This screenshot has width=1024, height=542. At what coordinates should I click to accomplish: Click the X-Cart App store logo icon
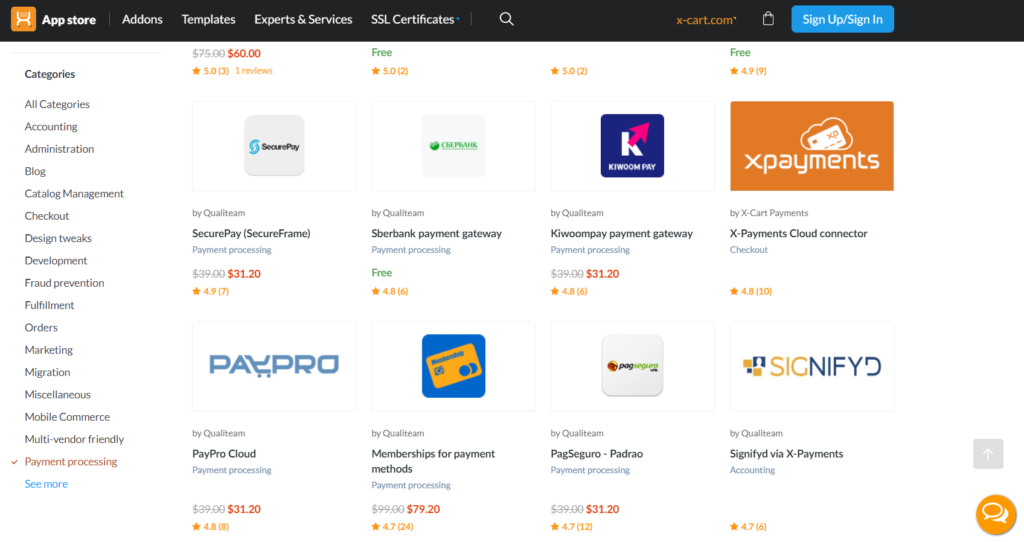[24, 19]
